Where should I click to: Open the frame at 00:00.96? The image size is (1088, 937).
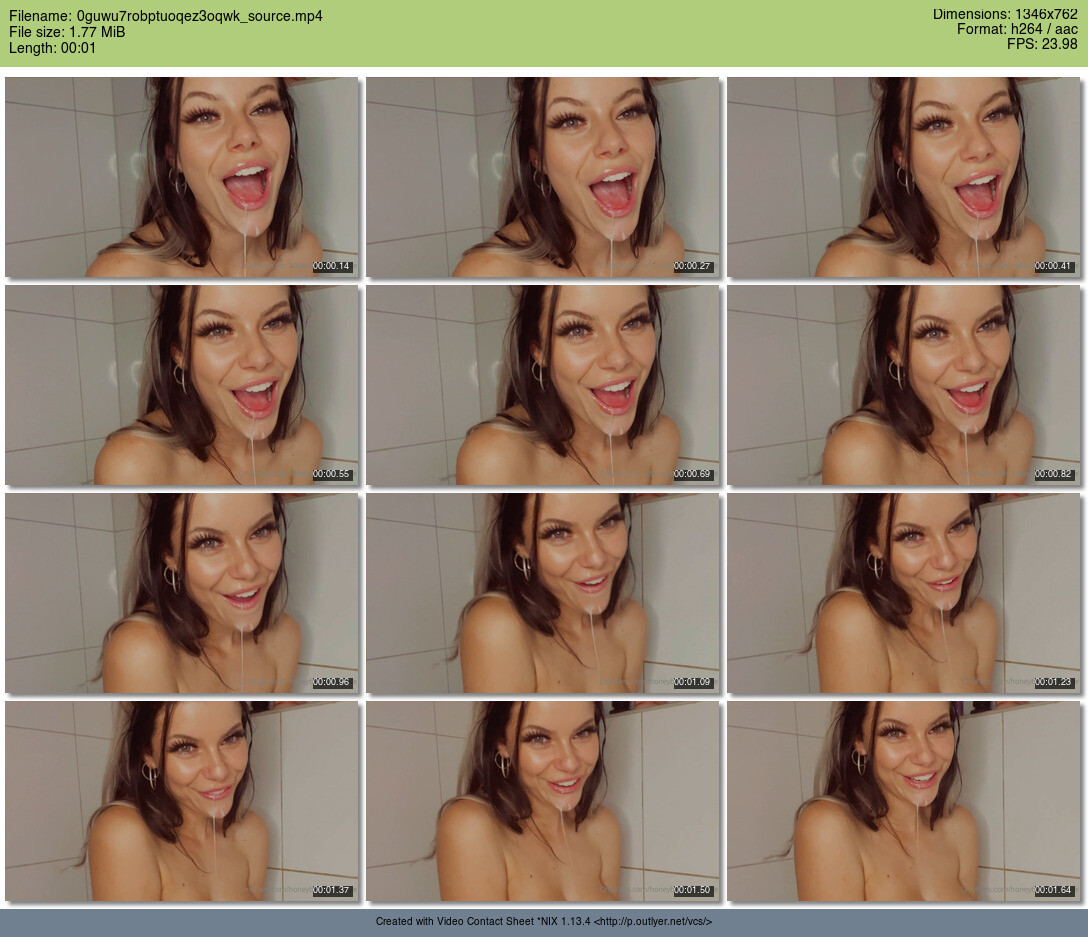[x=181, y=593]
